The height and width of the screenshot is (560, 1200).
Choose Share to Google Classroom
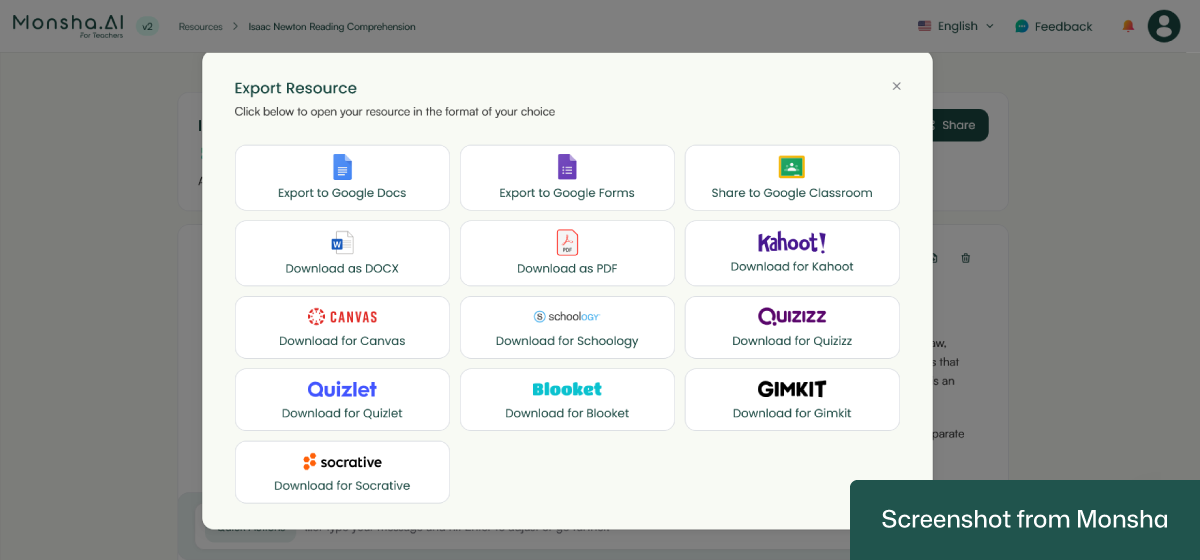pyautogui.click(x=792, y=178)
